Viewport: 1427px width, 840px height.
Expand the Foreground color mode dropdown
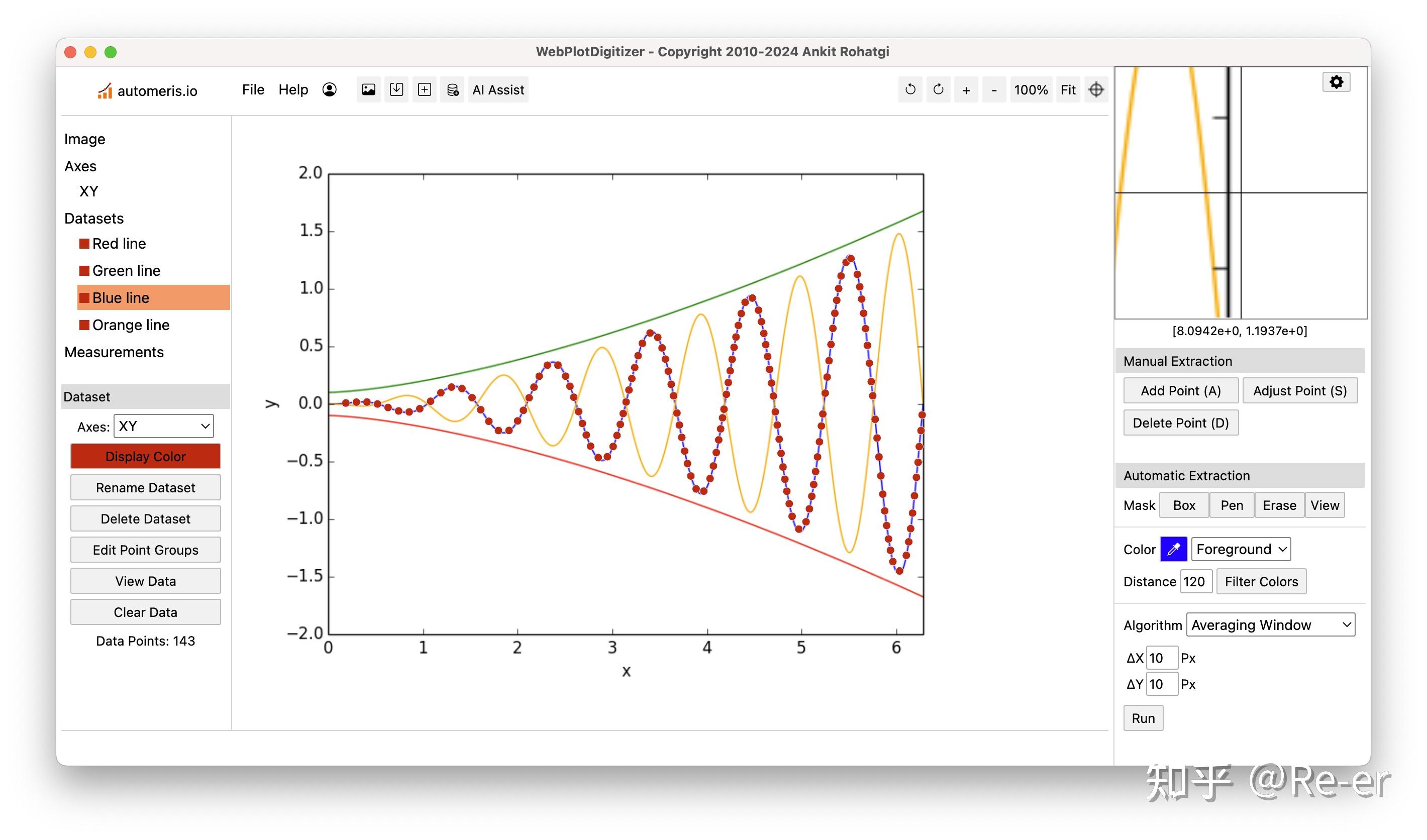coord(1240,549)
